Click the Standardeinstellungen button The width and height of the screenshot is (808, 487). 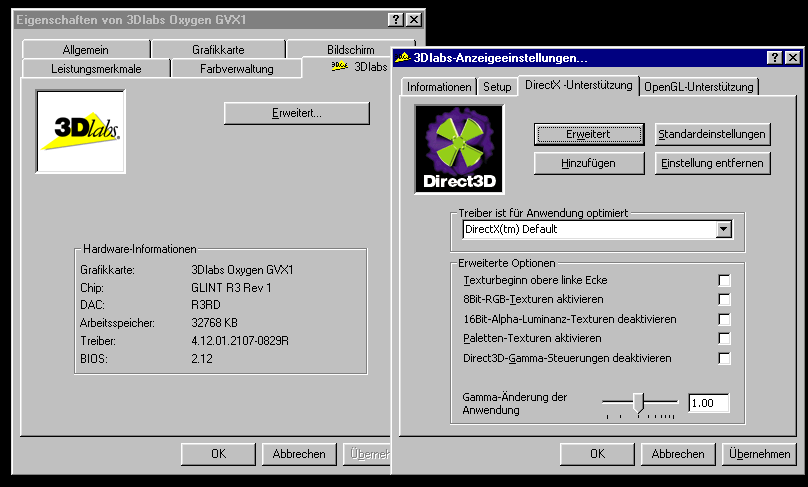pos(713,134)
